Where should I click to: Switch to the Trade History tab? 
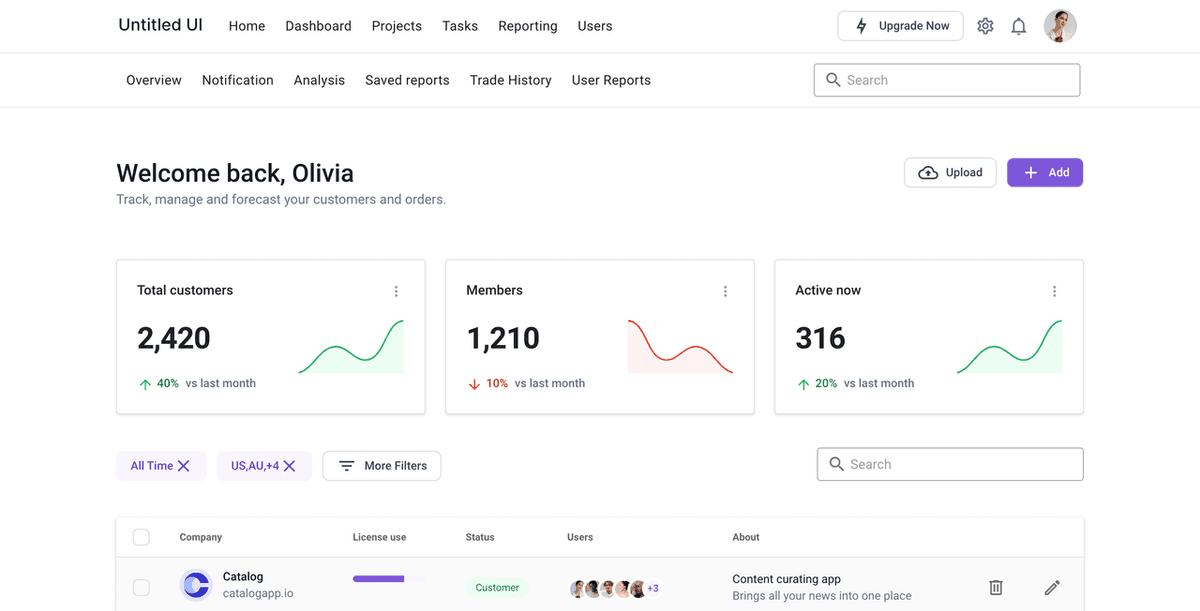click(510, 80)
